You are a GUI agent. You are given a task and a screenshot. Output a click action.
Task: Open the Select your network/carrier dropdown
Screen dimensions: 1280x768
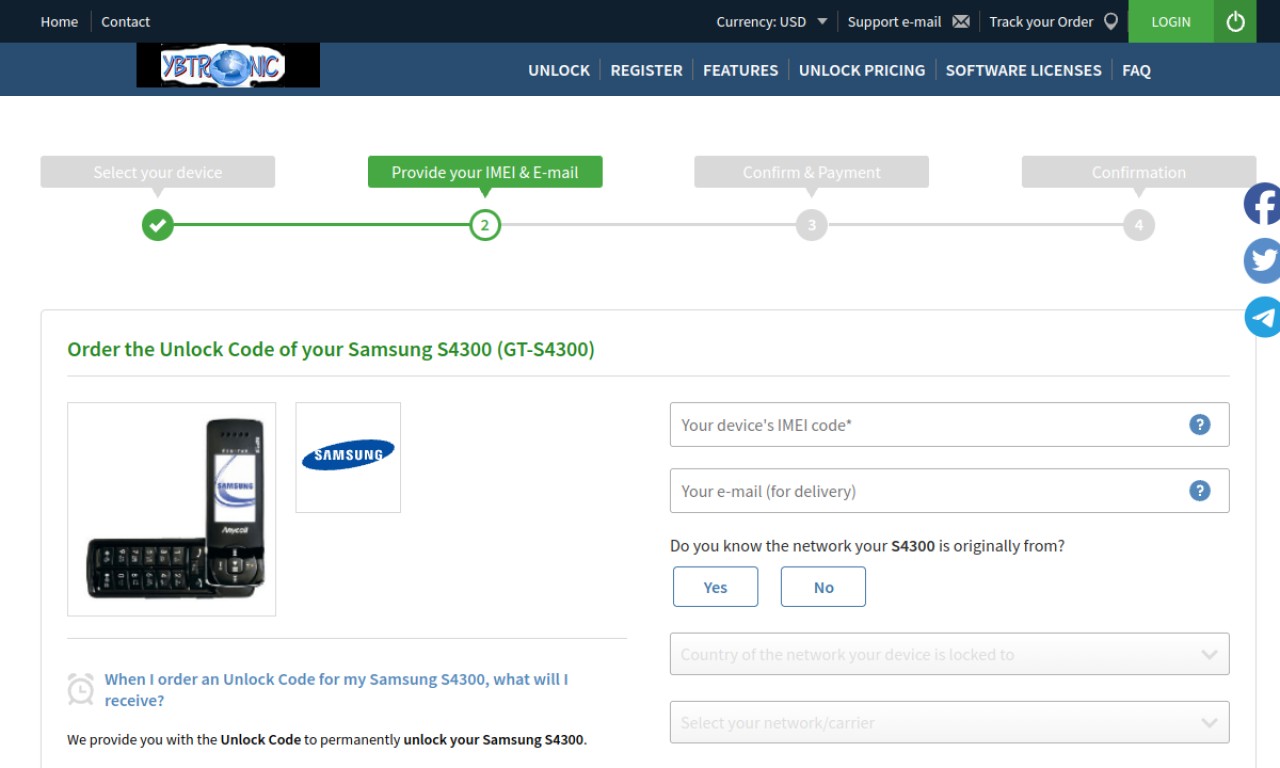(949, 722)
